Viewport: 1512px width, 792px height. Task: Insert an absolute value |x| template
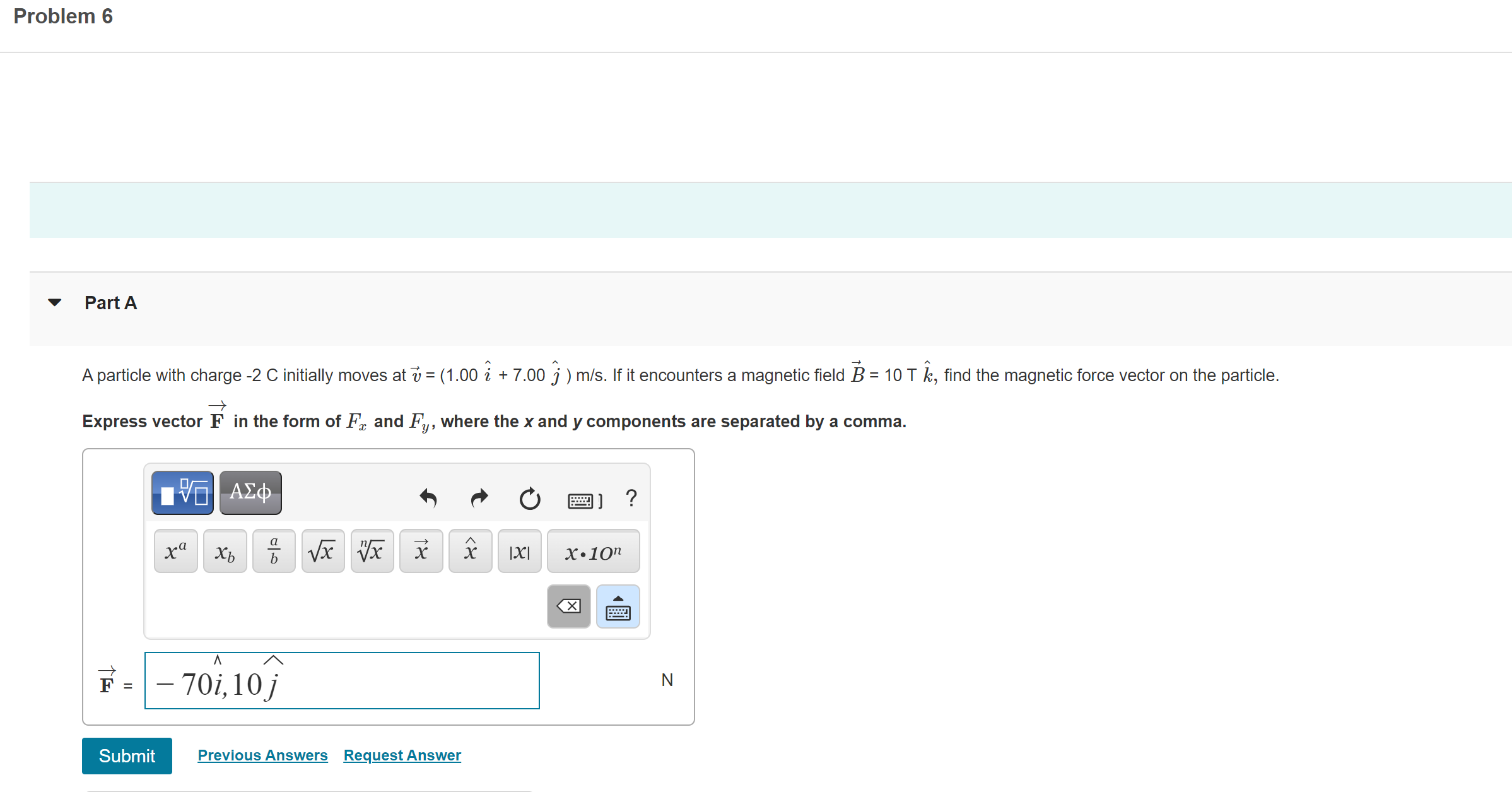coord(519,550)
